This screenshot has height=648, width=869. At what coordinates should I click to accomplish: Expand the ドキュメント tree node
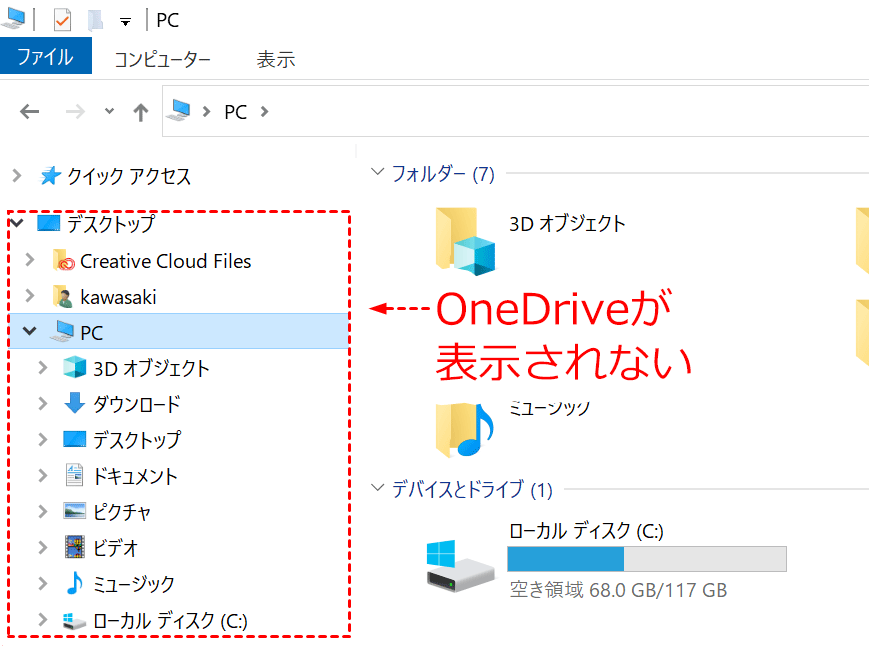[x=43, y=475]
